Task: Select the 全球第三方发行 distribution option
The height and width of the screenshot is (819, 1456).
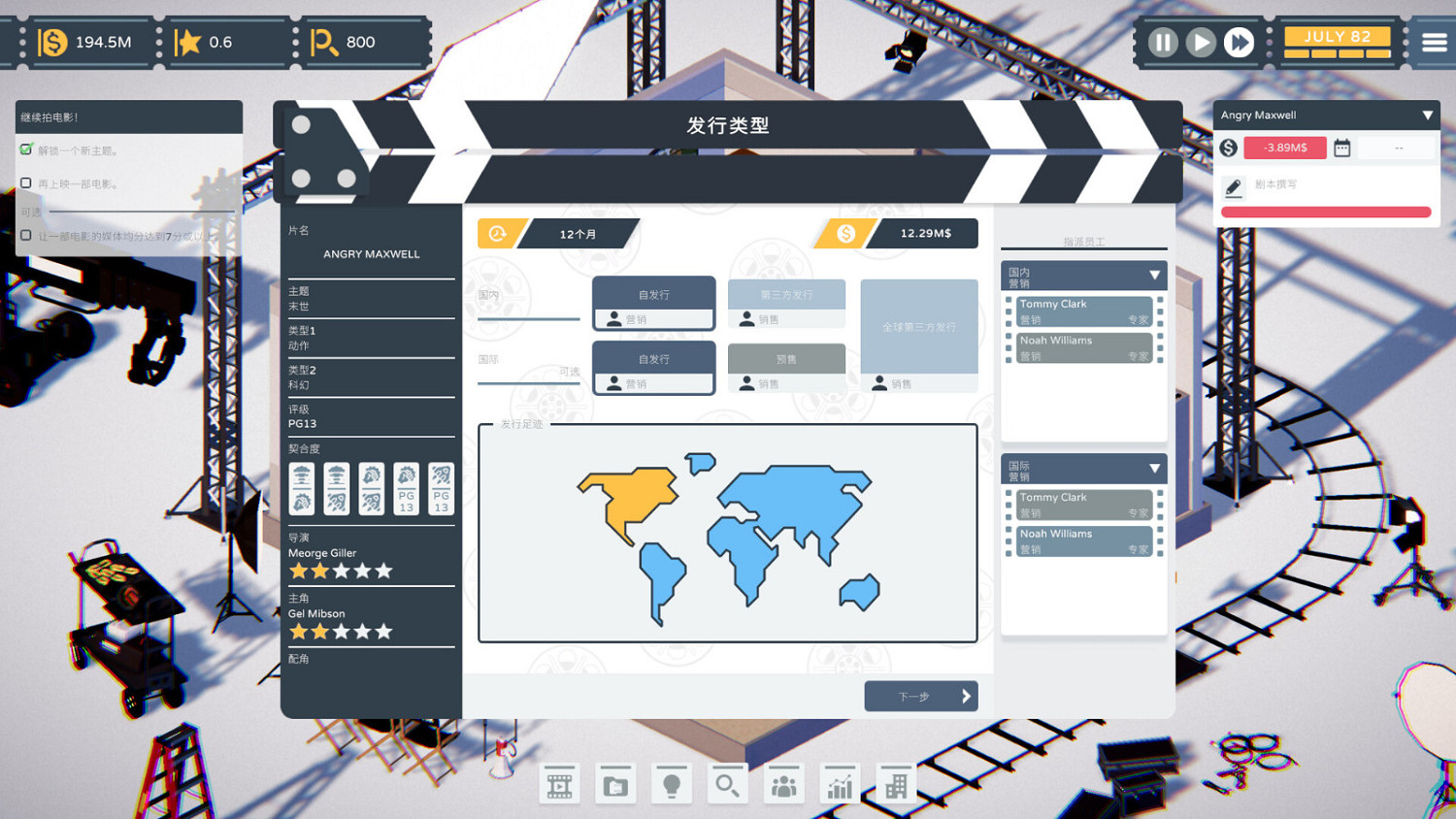Action: tap(918, 327)
